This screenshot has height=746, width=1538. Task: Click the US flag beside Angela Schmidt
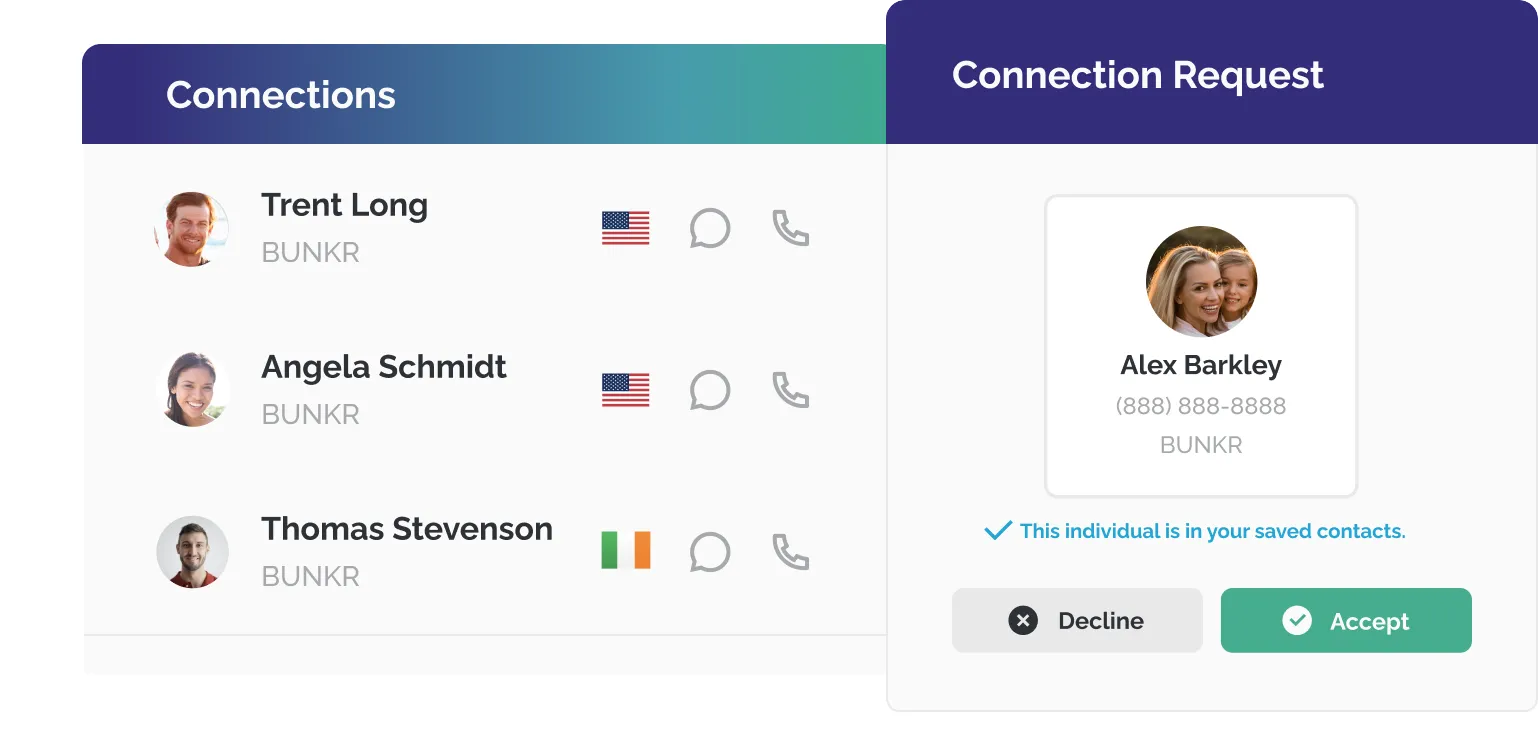(x=626, y=390)
